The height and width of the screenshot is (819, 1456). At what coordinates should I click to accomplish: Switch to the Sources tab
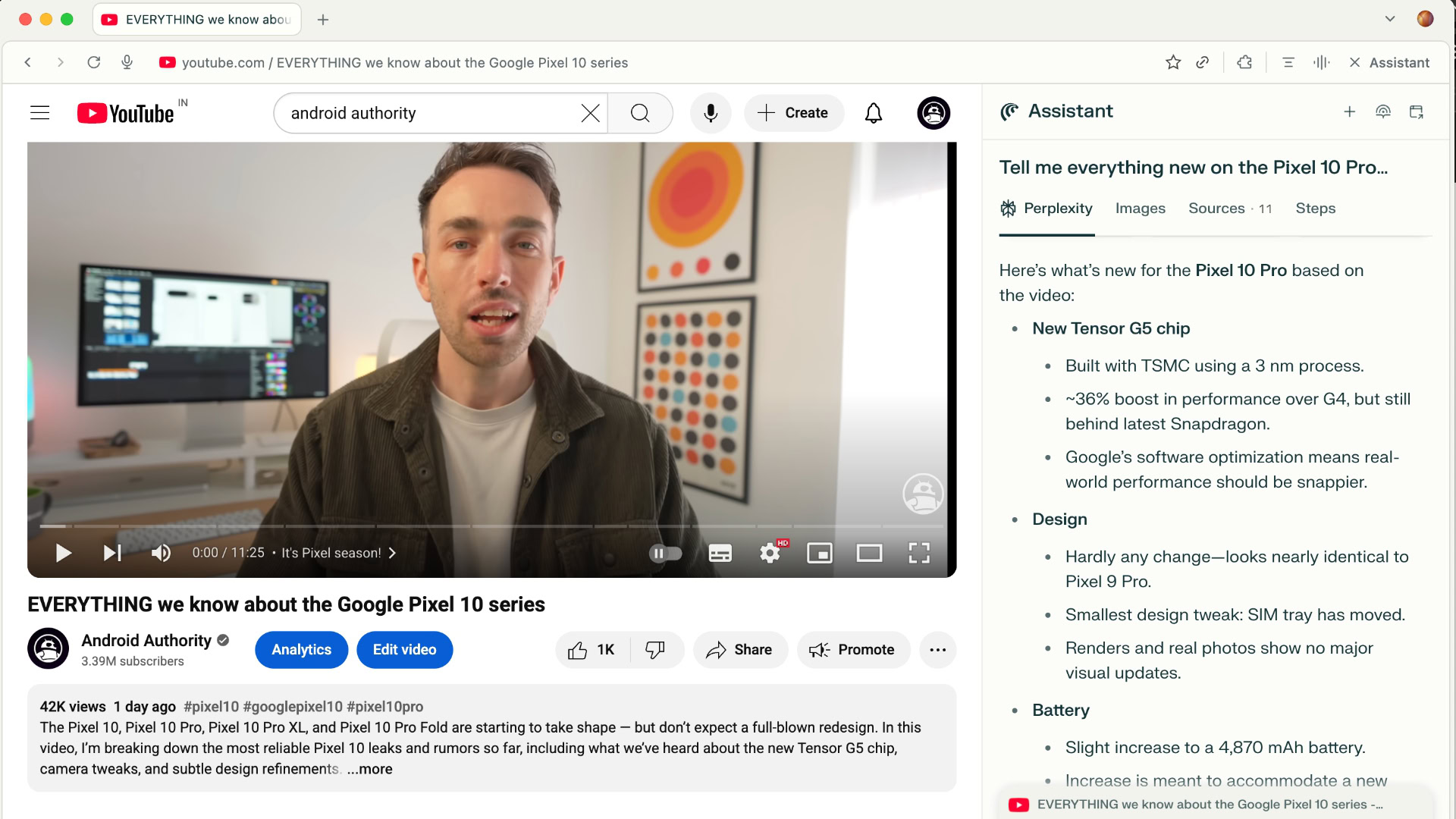pyautogui.click(x=1216, y=209)
